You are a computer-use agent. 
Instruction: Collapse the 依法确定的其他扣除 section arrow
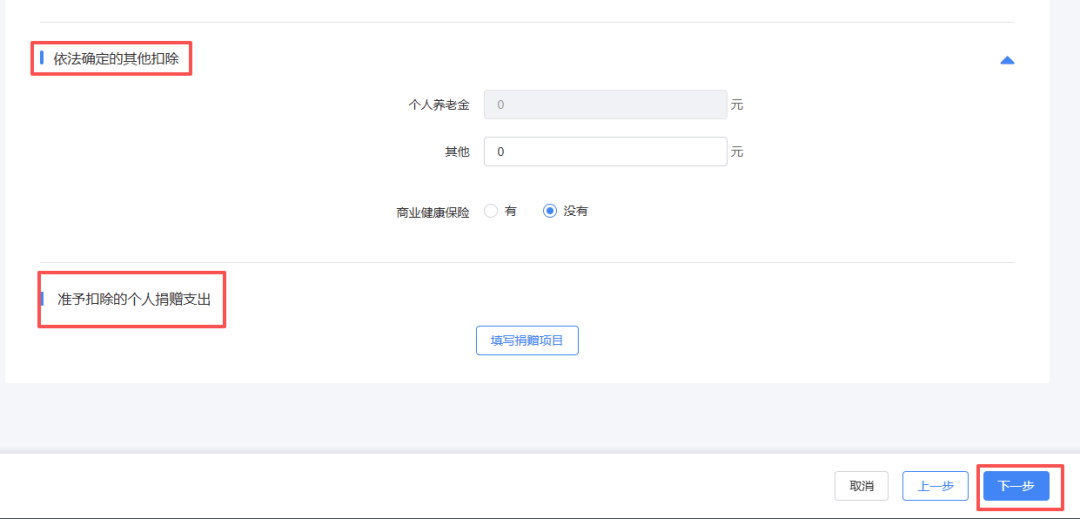pyautogui.click(x=1007, y=61)
